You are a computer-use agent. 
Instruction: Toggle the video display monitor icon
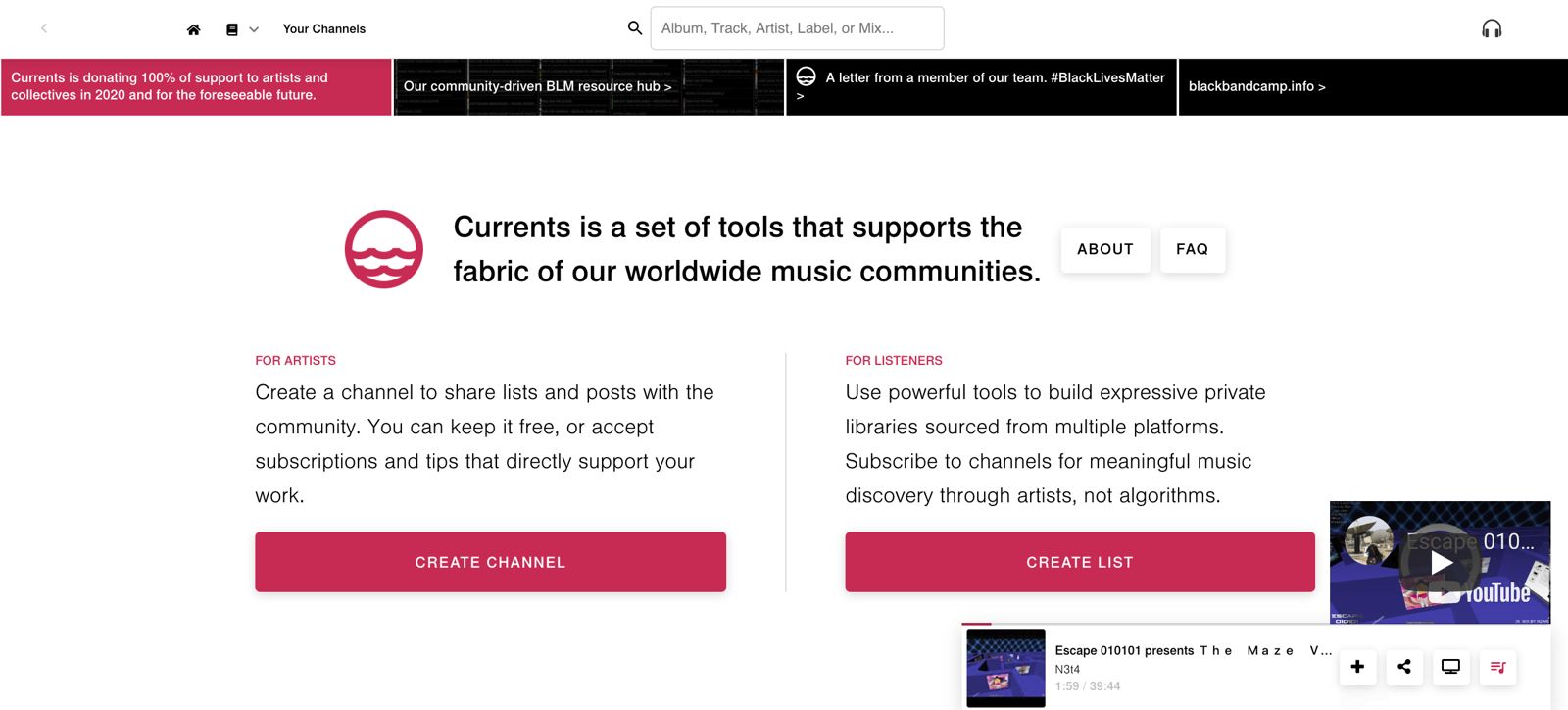coord(1450,667)
